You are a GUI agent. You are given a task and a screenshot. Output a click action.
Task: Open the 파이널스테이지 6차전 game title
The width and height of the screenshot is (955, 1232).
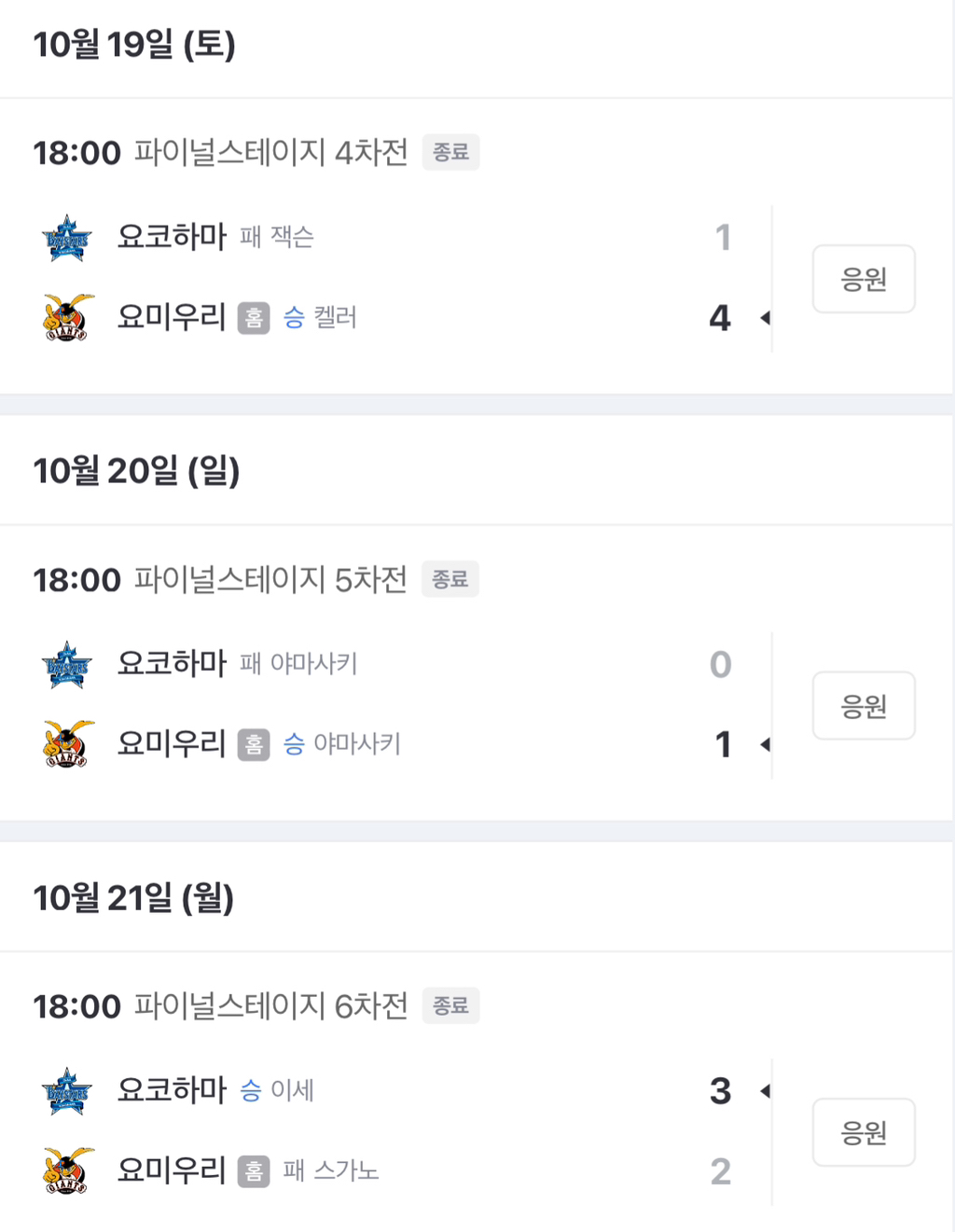pyautogui.click(x=270, y=1006)
